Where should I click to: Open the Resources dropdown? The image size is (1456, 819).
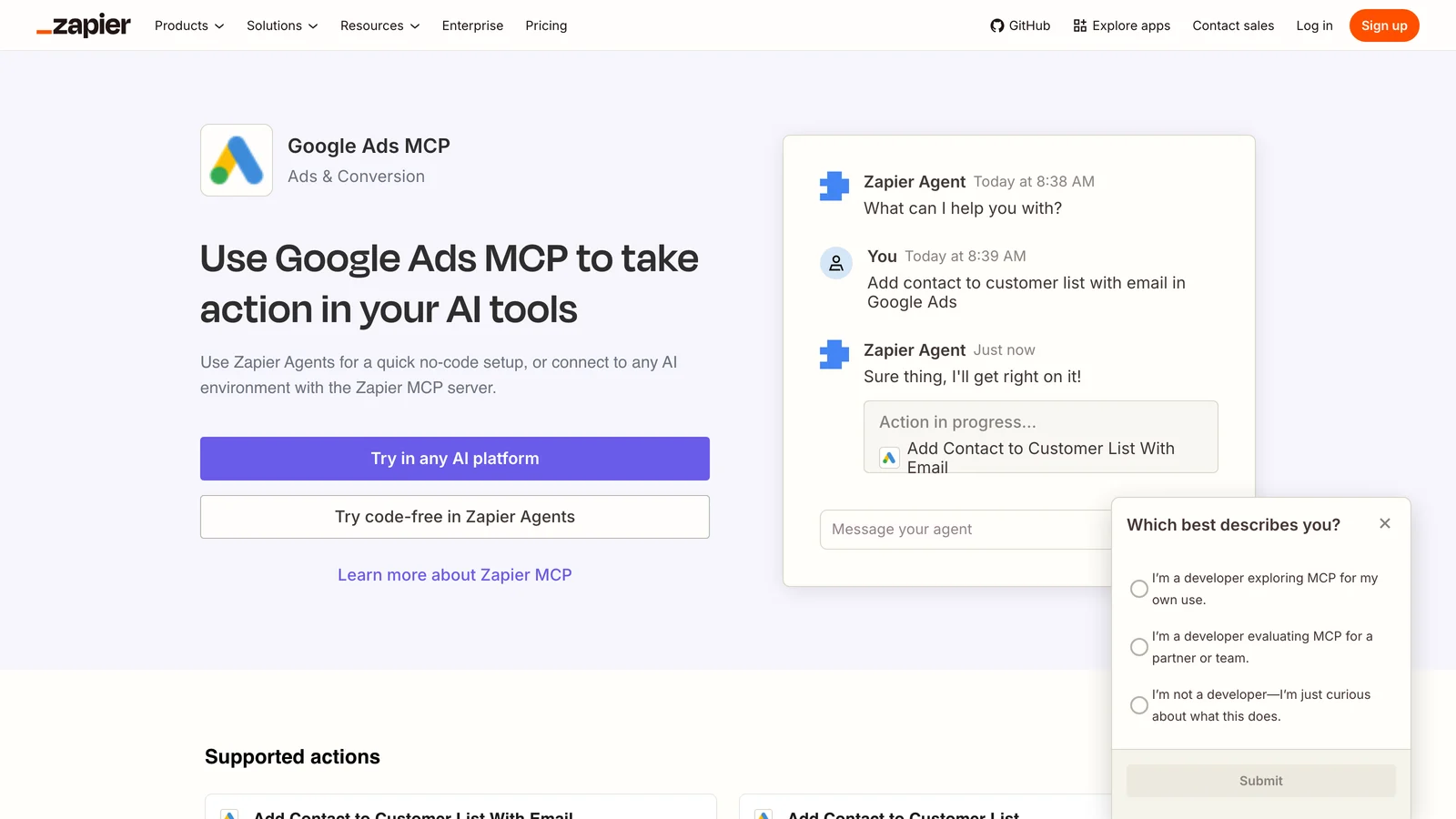tap(380, 25)
